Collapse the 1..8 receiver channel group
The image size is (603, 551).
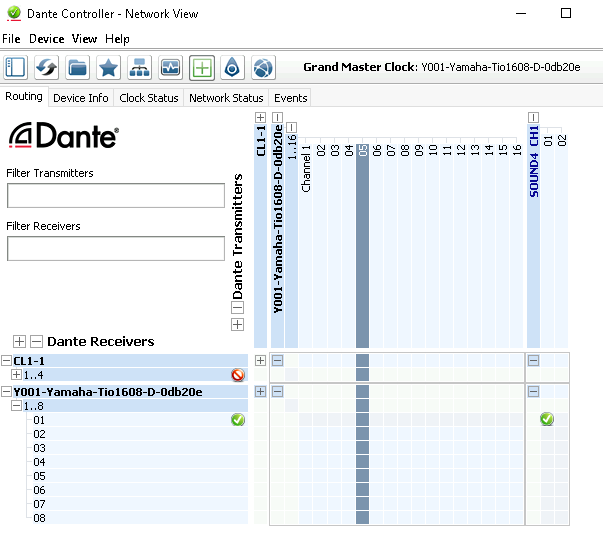(x=16, y=406)
